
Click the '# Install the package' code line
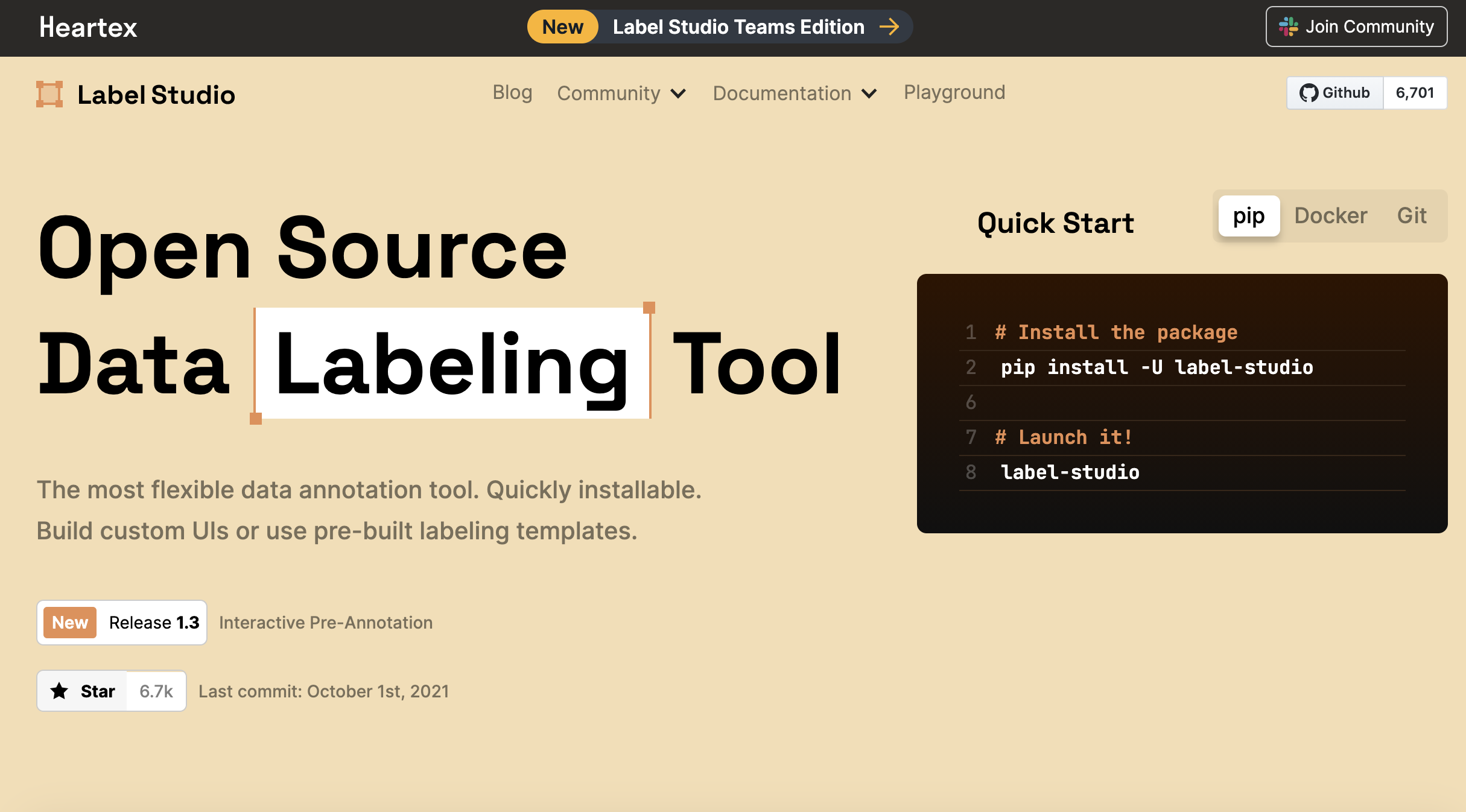coord(1115,332)
